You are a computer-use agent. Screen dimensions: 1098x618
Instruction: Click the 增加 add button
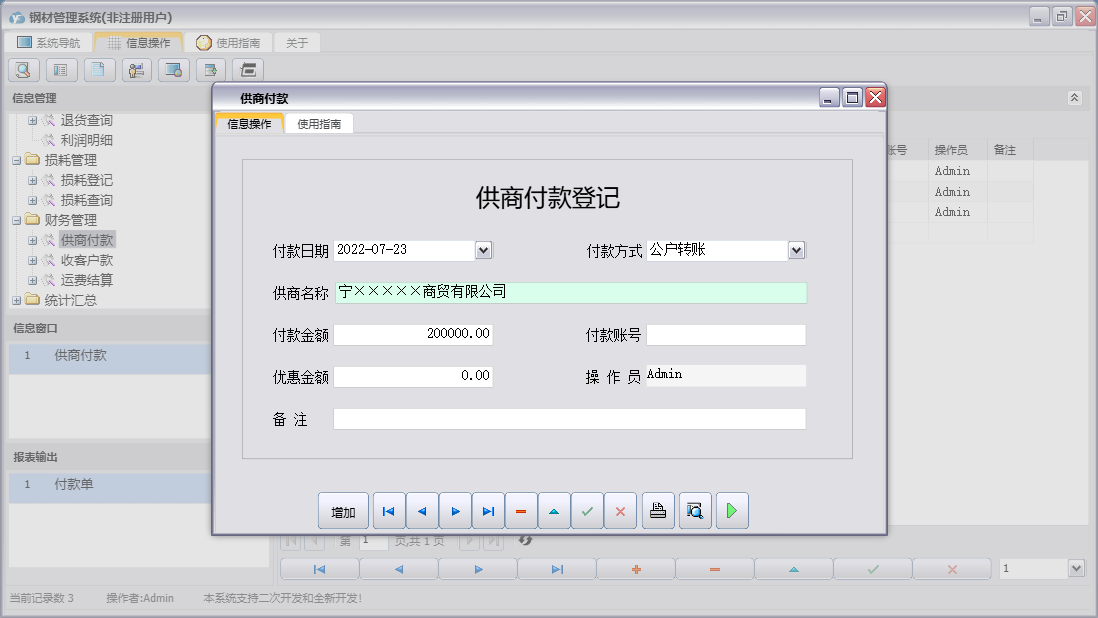(x=343, y=510)
